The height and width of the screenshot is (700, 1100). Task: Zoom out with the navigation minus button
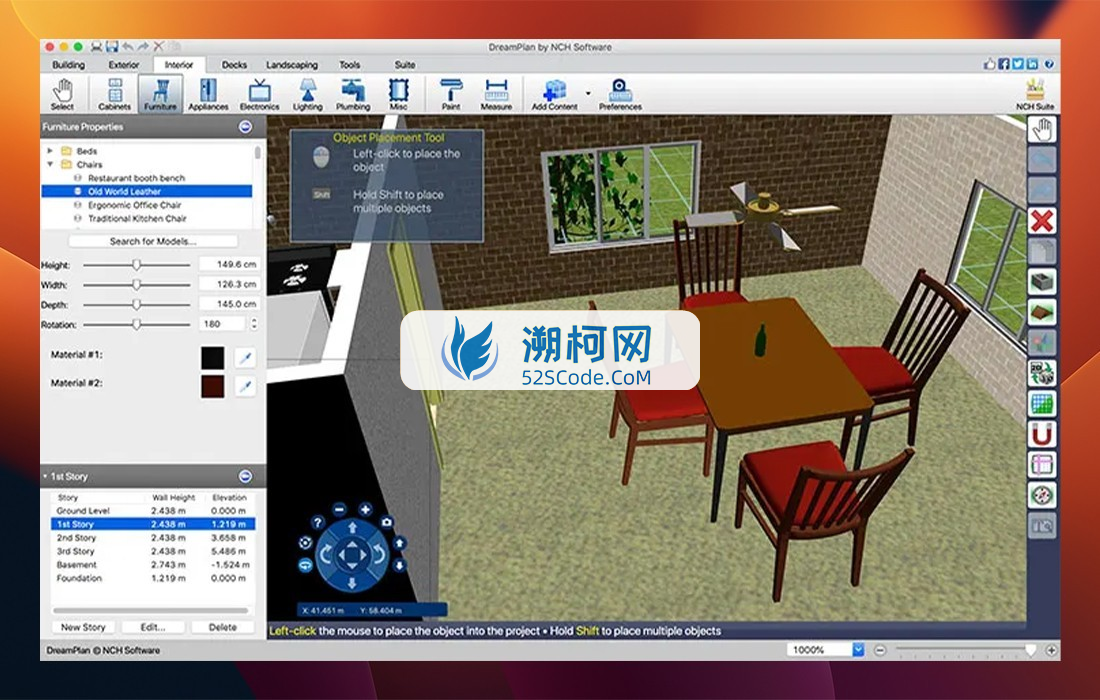coord(340,509)
